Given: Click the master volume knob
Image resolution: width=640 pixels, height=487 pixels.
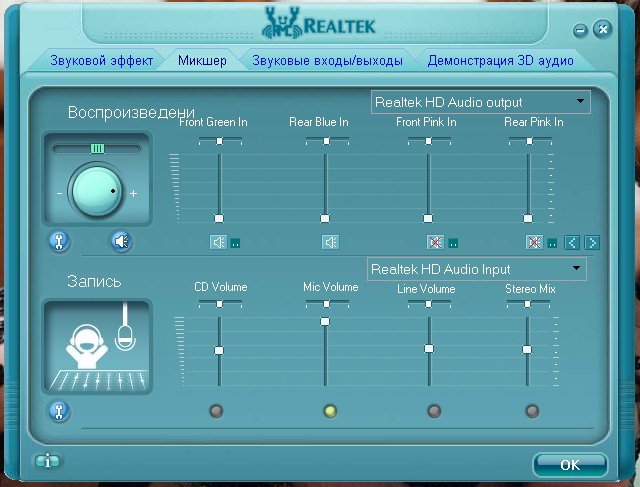Looking at the screenshot, I should (97, 191).
